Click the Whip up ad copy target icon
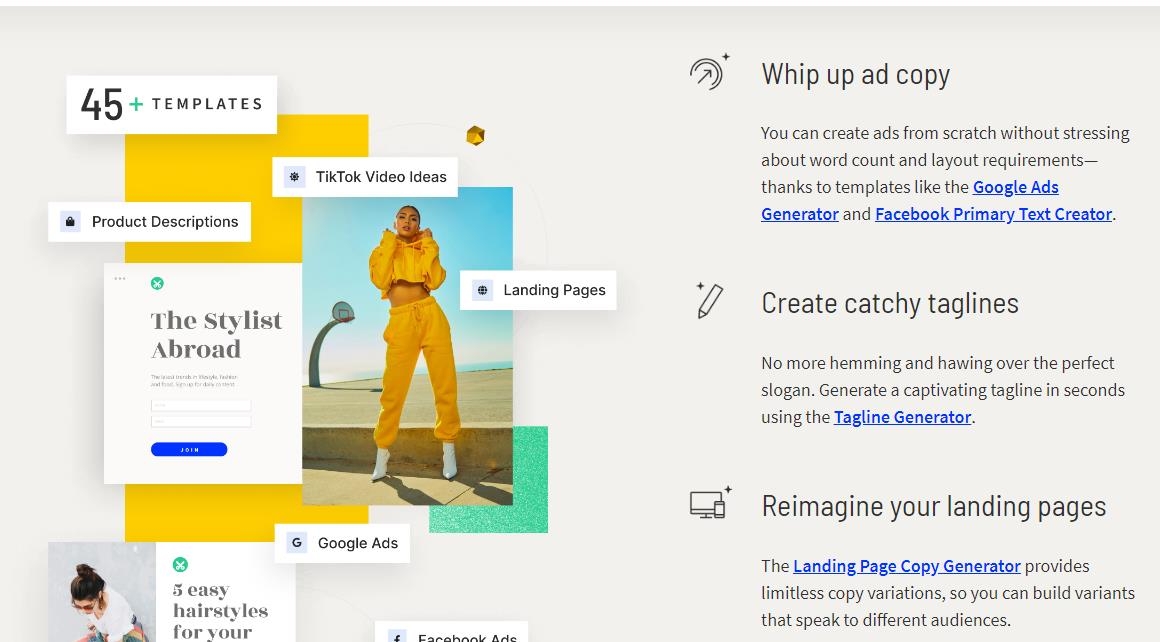Image resolution: width=1160 pixels, height=642 pixels. pos(709,72)
